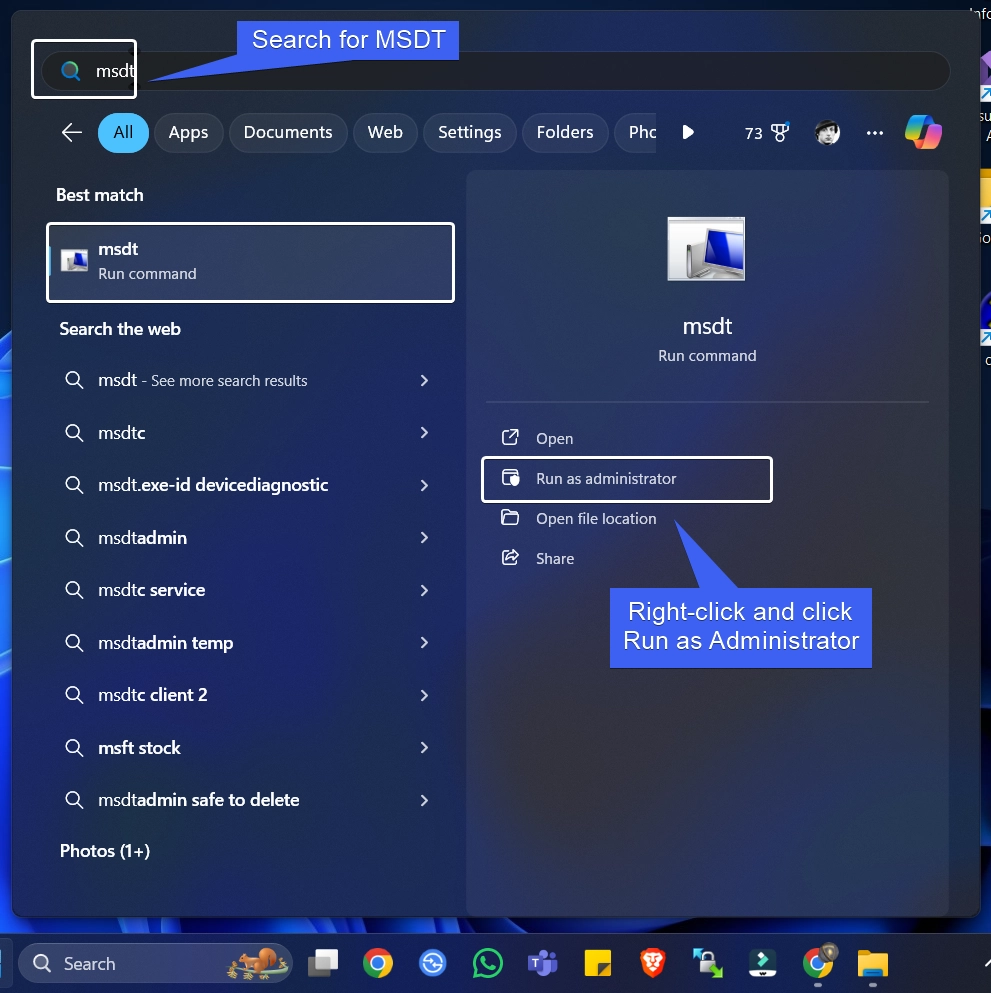This screenshot has width=991, height=993.
Task: Open File Explorer from the taskbar
Action: pos(873,964)
